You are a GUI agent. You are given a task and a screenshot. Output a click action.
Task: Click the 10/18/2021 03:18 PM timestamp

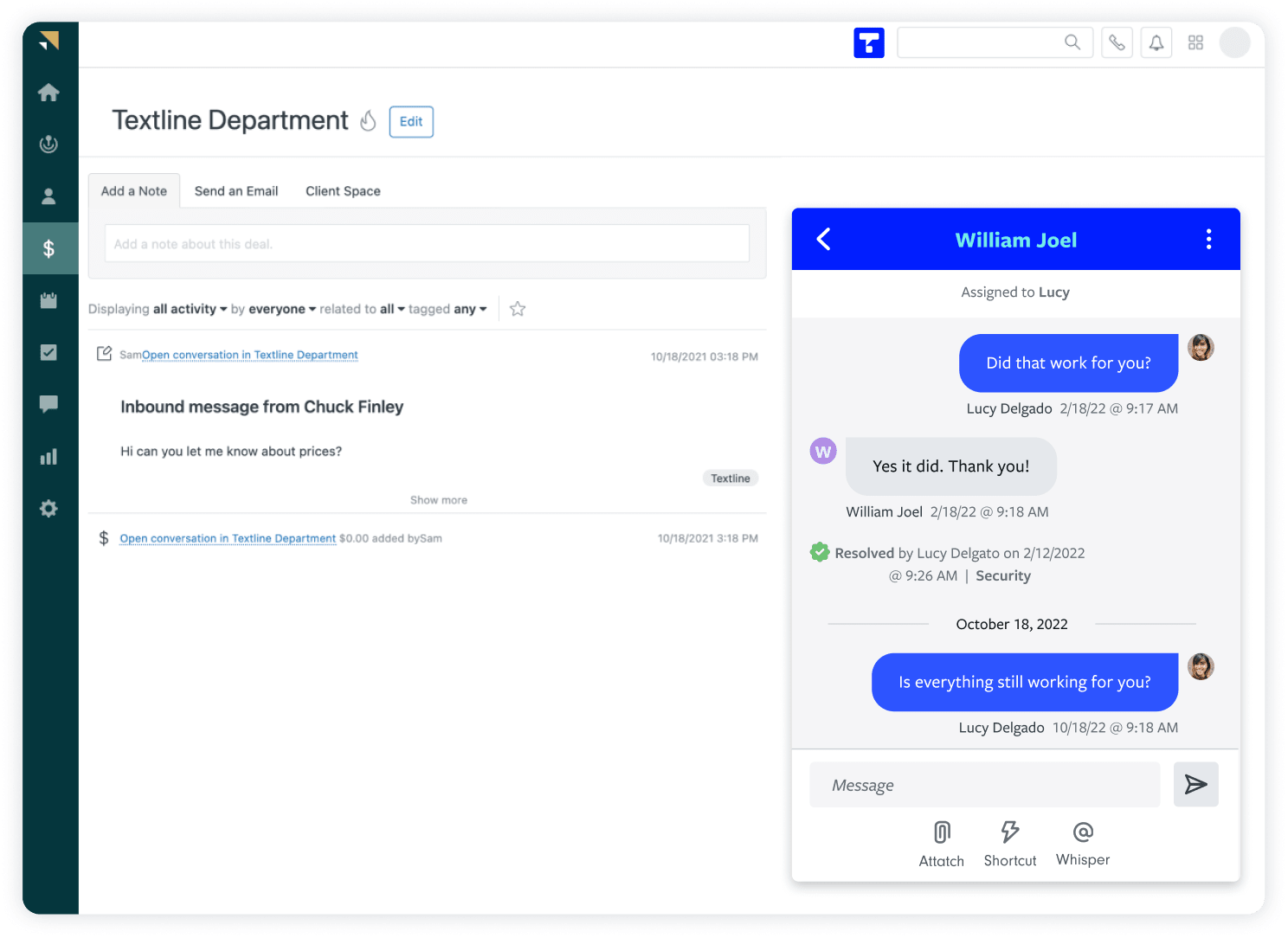pos(705,357)
